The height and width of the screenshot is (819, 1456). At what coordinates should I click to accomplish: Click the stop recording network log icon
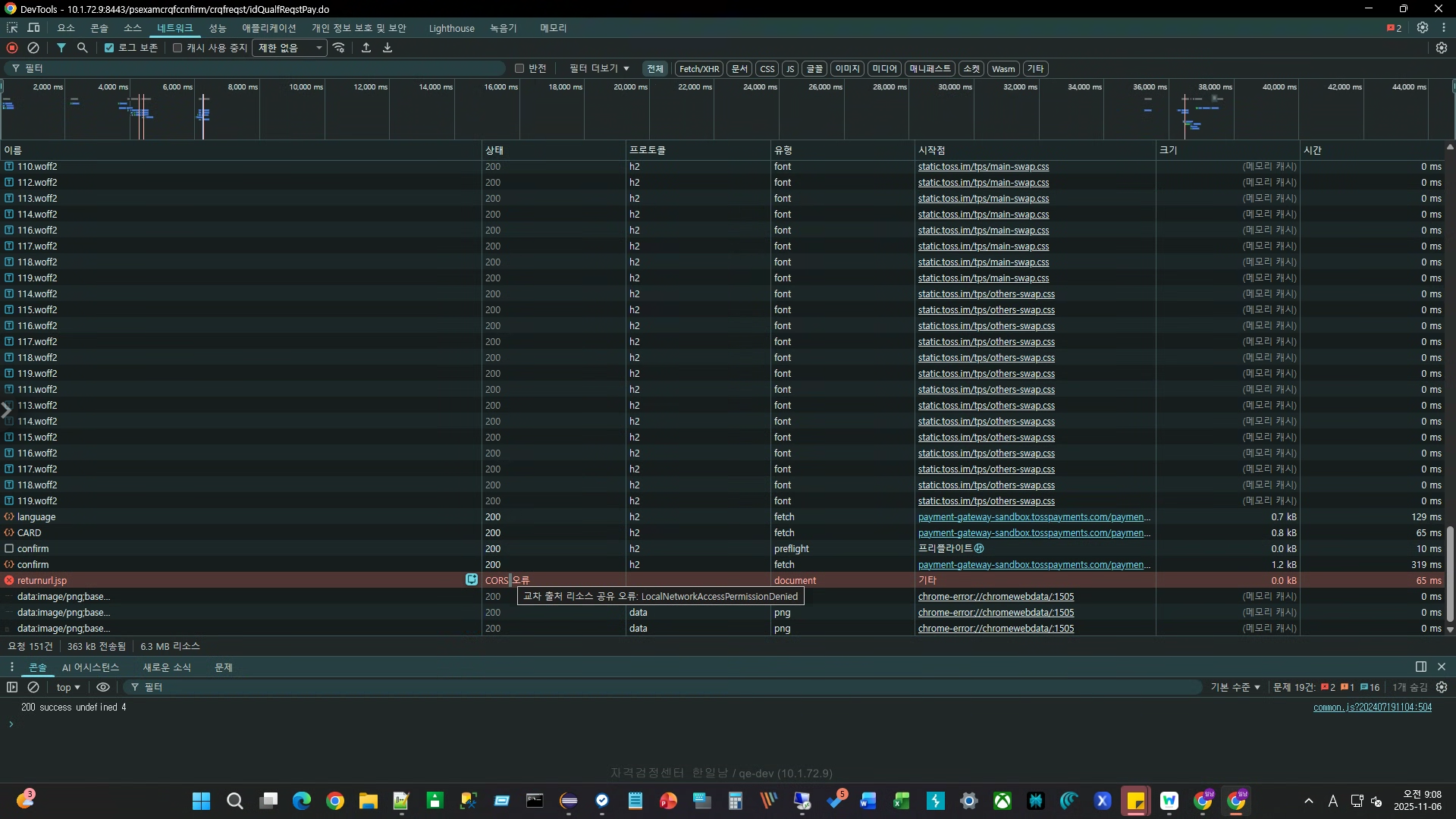click(x=12, y=48)
